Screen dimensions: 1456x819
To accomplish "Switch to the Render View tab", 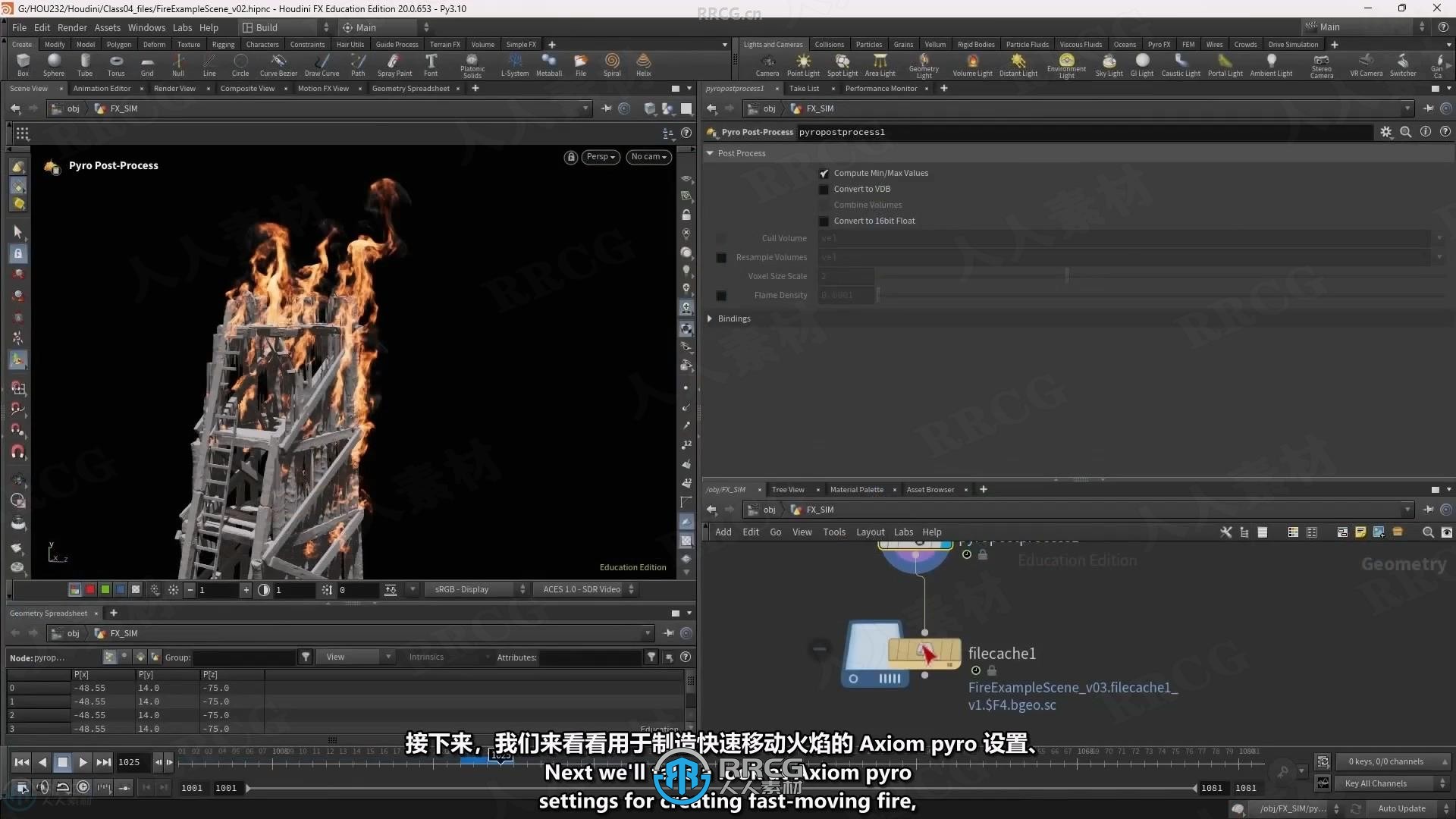I will pos(174,89).
